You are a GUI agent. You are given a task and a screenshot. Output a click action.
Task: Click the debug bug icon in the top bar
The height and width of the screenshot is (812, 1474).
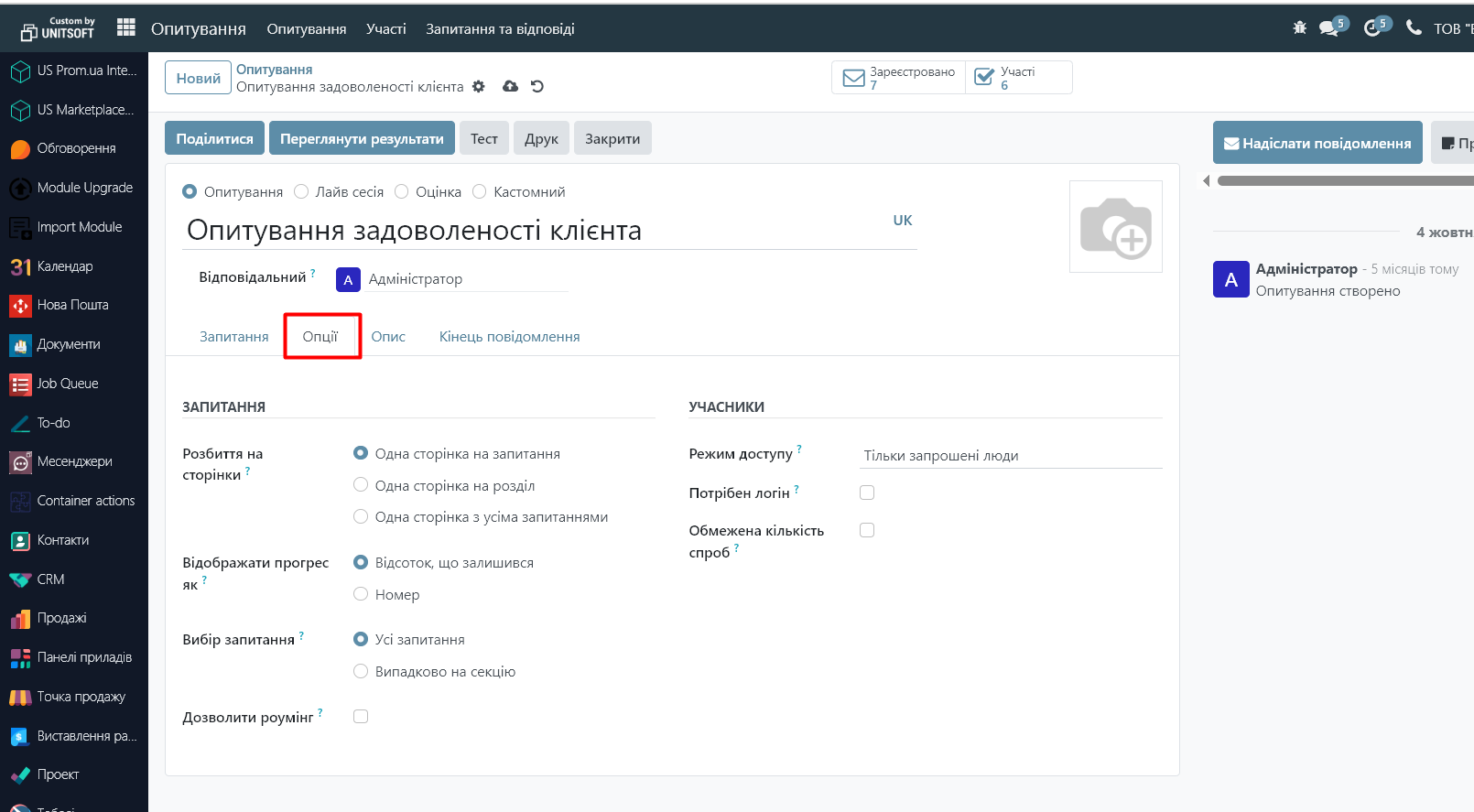pyautogui.click(x=1299, y=28)
